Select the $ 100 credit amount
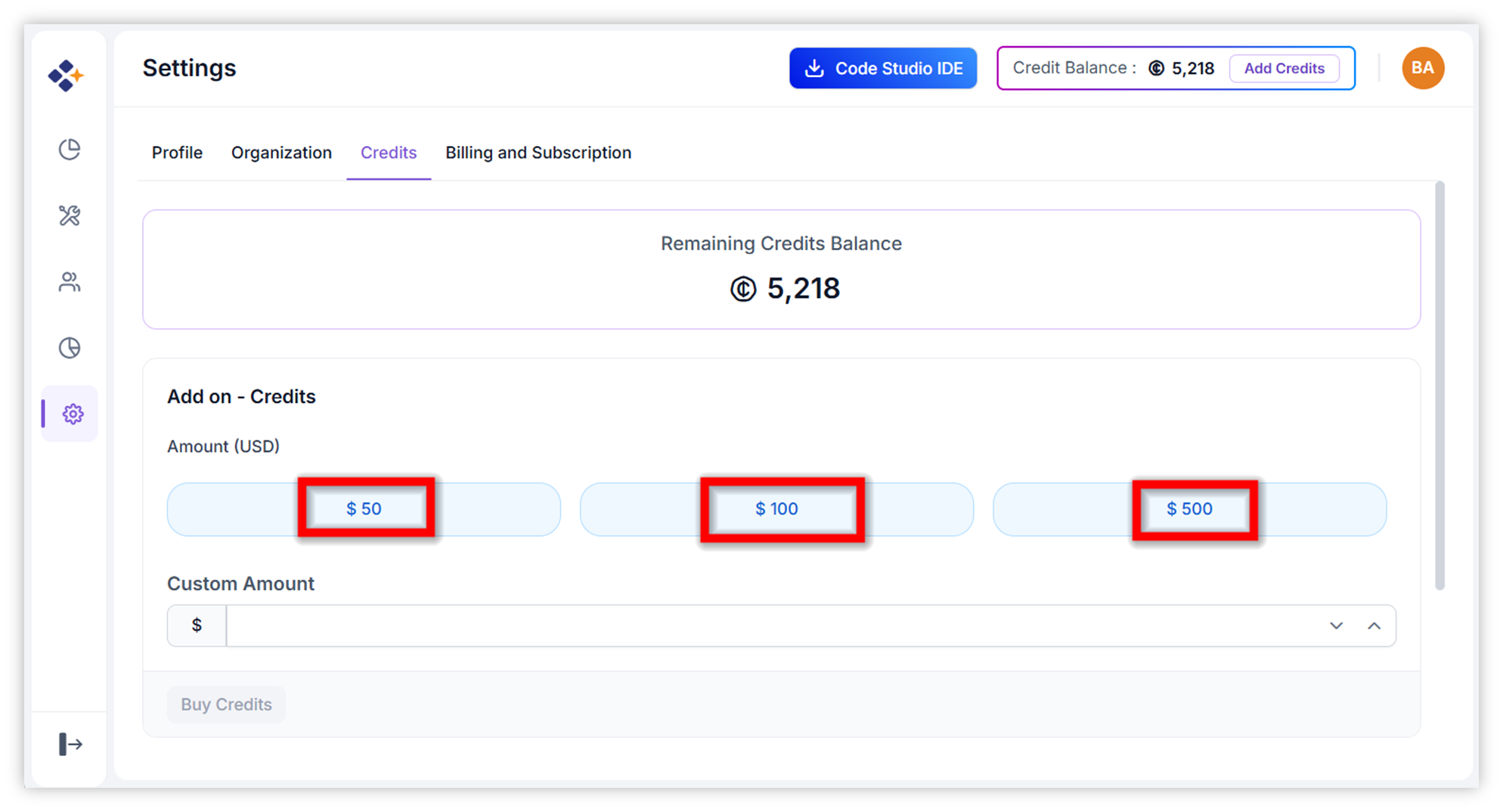 [x=776, y=509]
